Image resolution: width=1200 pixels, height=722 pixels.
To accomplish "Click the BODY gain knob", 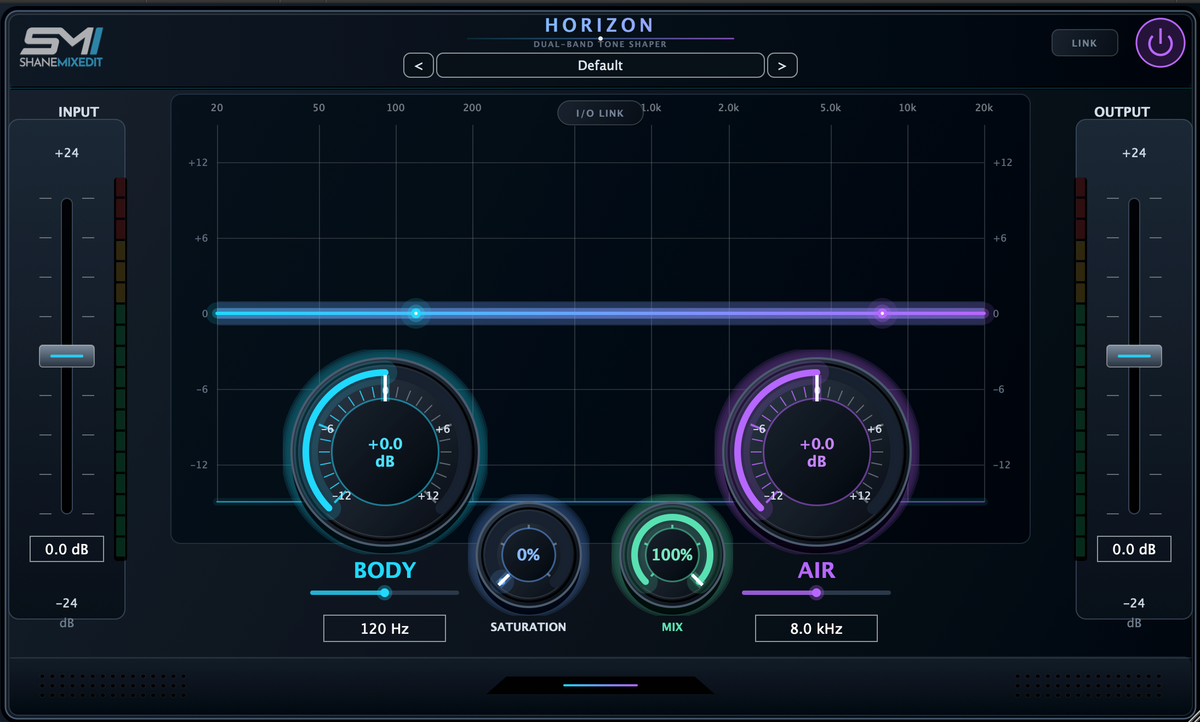I will pos(385,451).
